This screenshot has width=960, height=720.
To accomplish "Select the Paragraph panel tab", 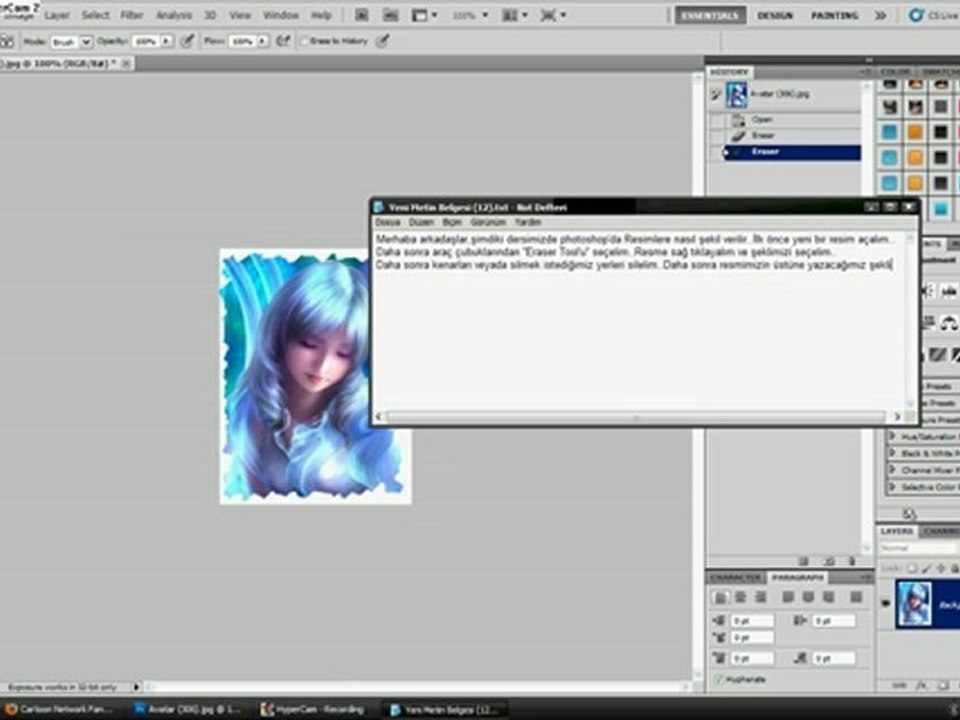I will pos(797,577).
